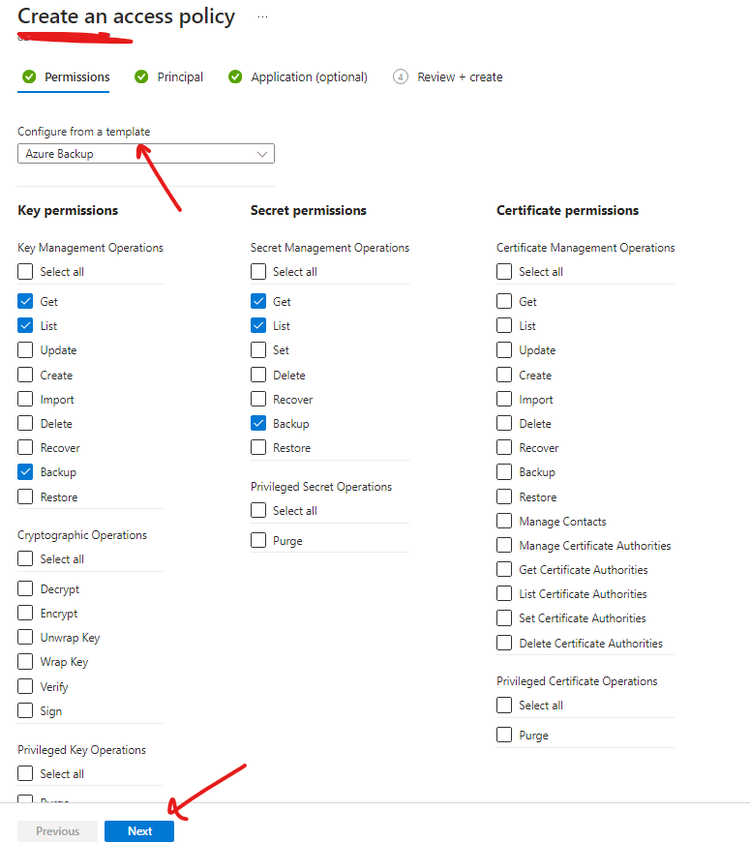Click the ellipsis more options icon

pyautogui.click(x=263, y=17)
